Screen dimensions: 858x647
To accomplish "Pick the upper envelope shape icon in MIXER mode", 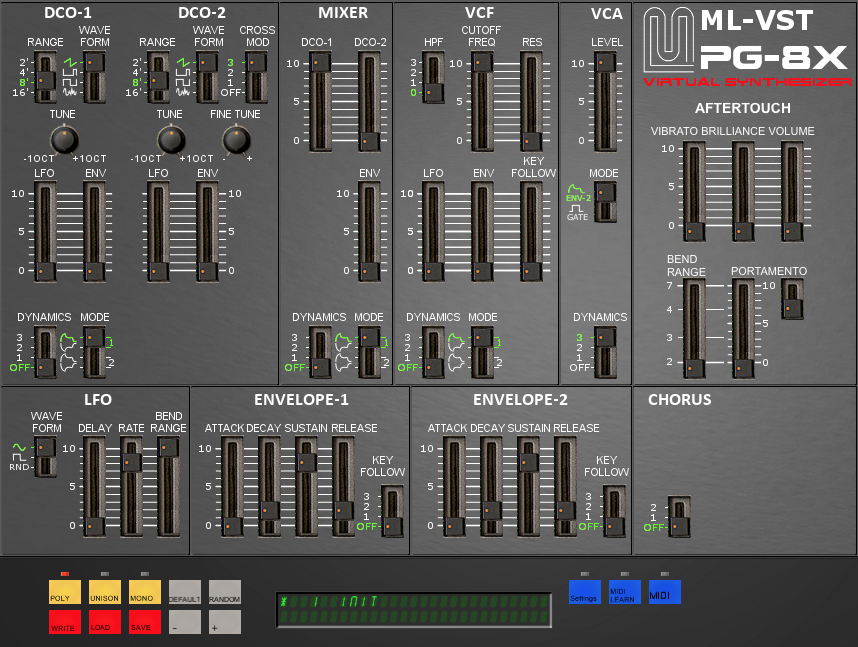I will 343,342.
